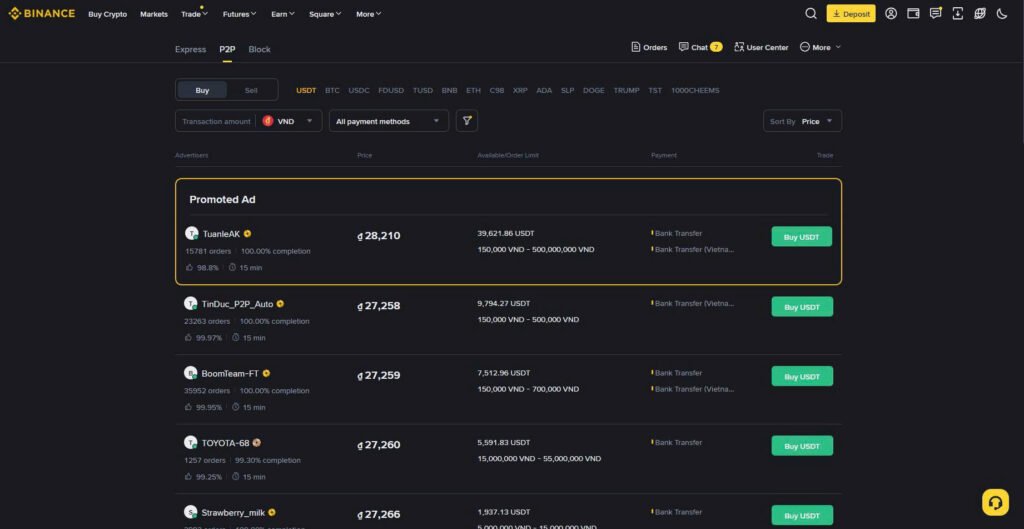Switch to the Express tab

190,49
